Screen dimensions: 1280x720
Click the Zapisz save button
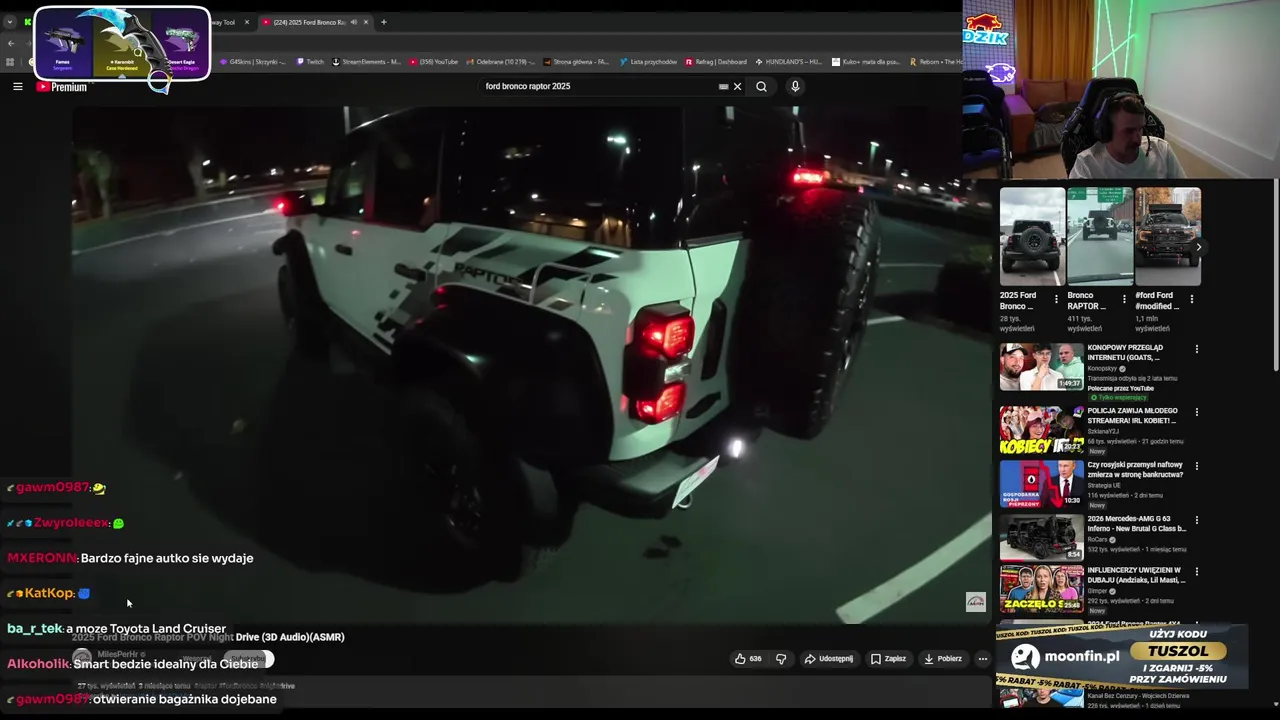click(x=888, y=659)
